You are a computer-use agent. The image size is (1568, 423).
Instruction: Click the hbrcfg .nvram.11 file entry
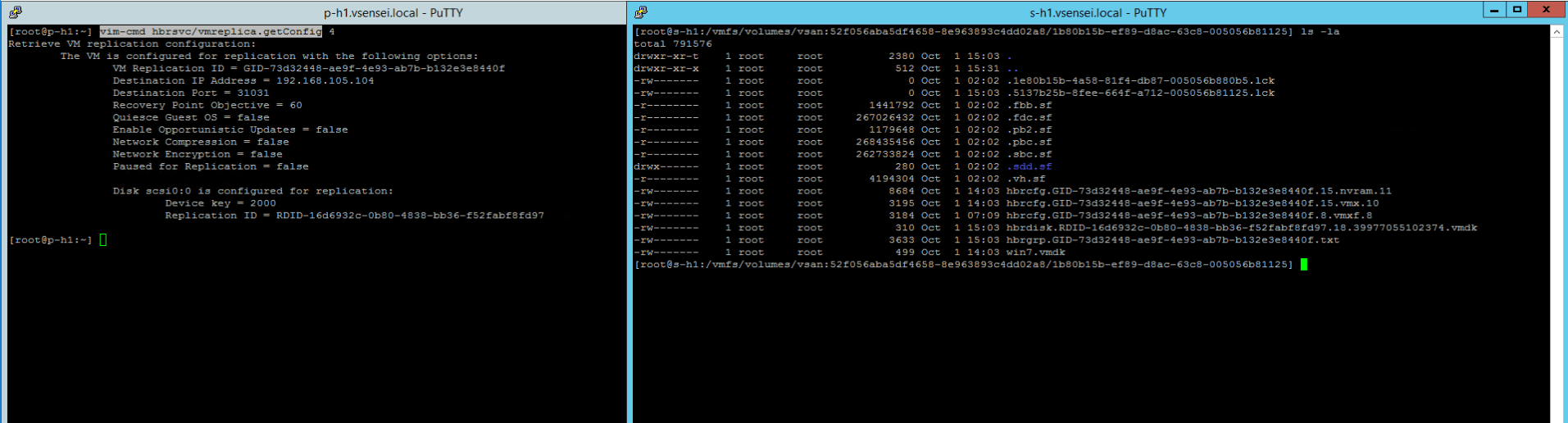pyautogui.click(x=1199, y=191)
